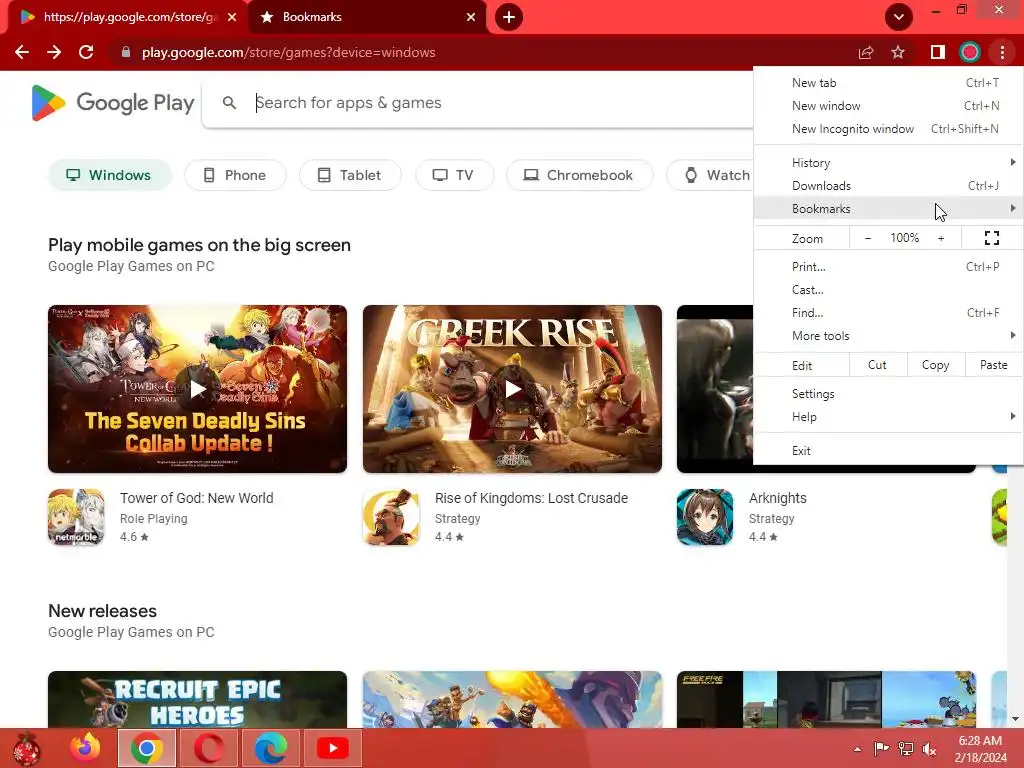
Task: Launch Firefox from the taskbar
Action: click(x=86, y=748)
